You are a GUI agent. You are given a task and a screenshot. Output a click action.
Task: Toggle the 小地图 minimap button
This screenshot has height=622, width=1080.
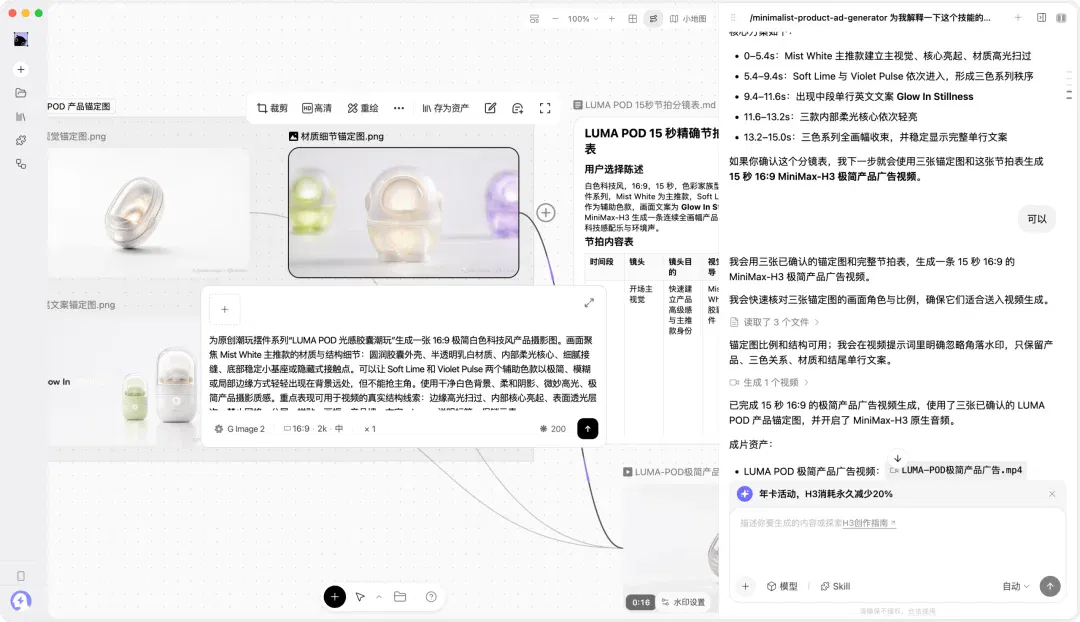(688, 19)
